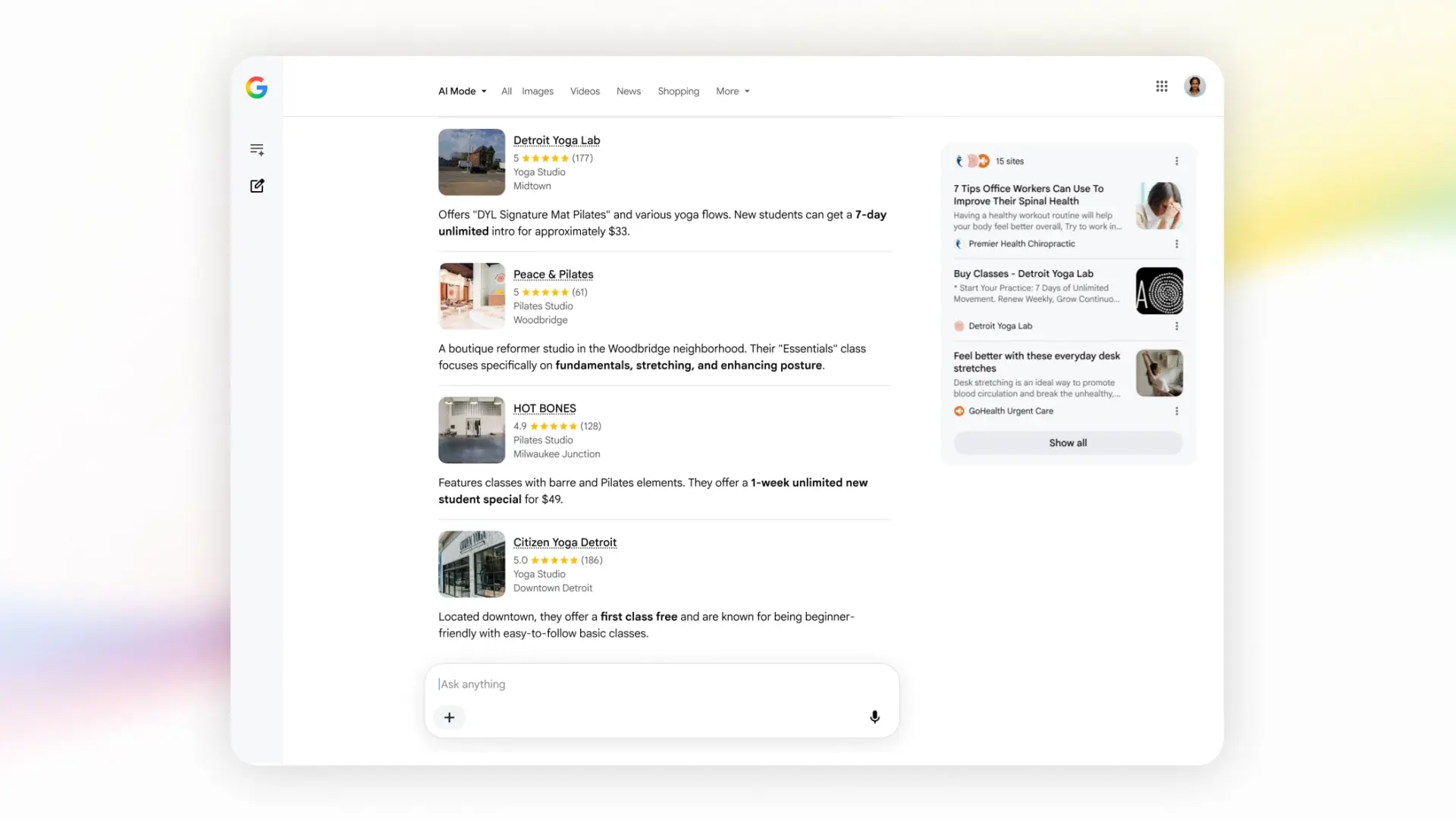Click the spinal health article thumbnail
Viewport: 1456px width, 819px height.
(x=1159, y=206)
